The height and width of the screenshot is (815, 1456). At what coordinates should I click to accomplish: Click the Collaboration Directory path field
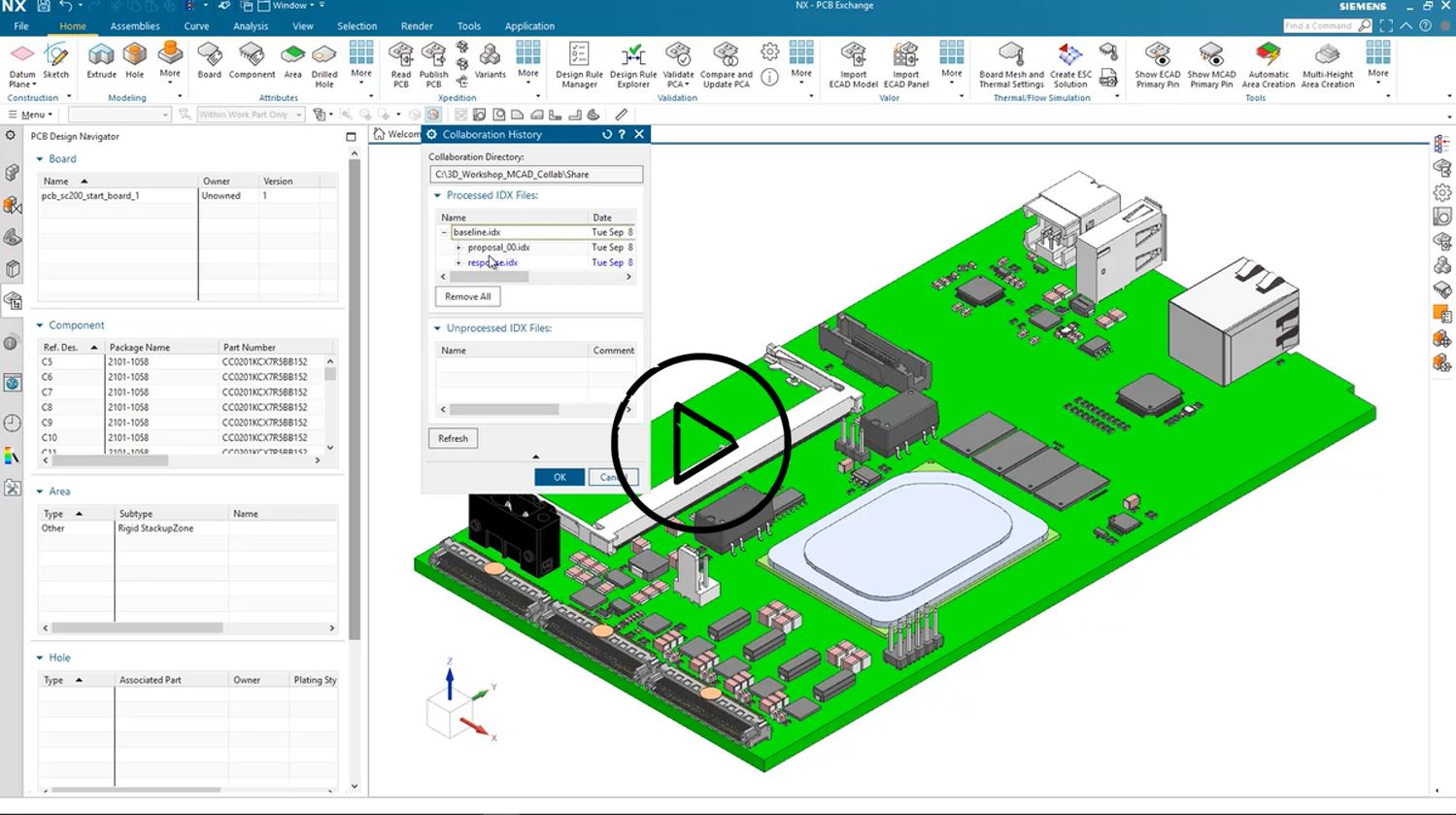[x=535, y=174]
